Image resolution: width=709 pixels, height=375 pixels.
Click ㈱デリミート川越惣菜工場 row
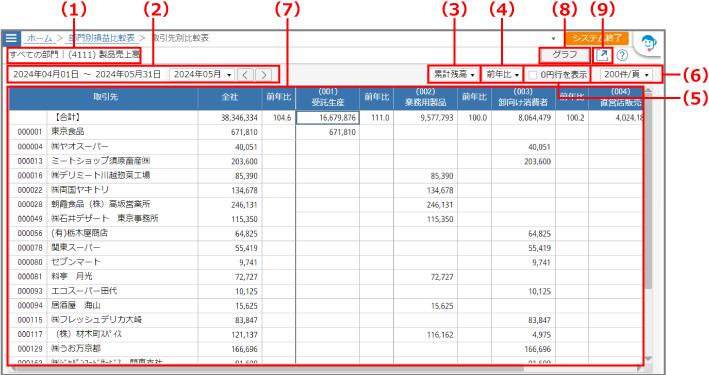click(325, 176)
